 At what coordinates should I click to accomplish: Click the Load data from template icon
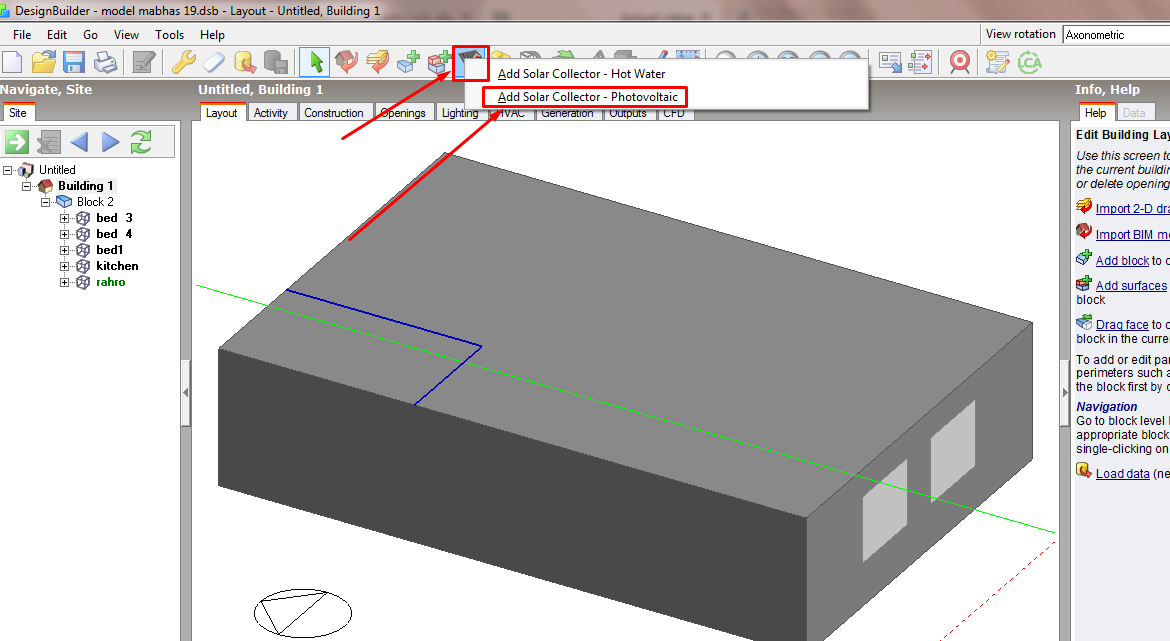245,62
